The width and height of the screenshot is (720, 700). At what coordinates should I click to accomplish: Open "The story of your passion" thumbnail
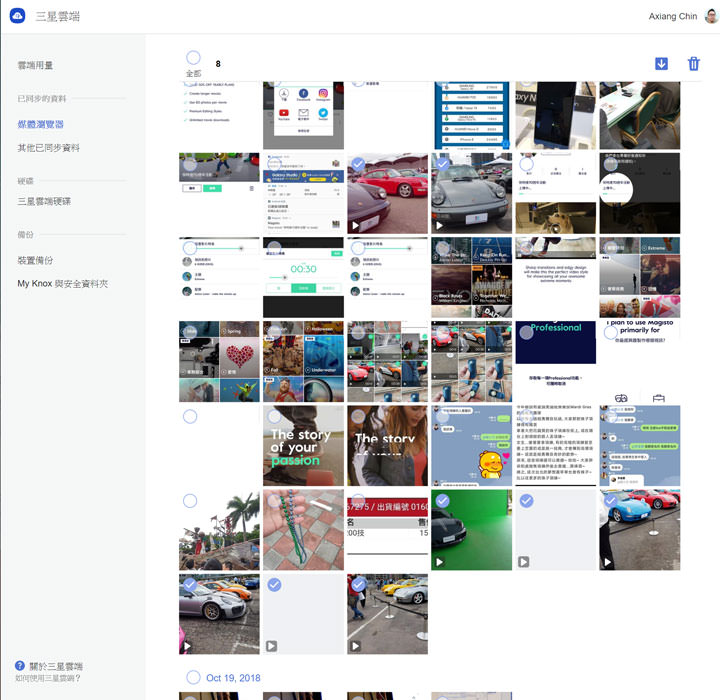point(303,446)
